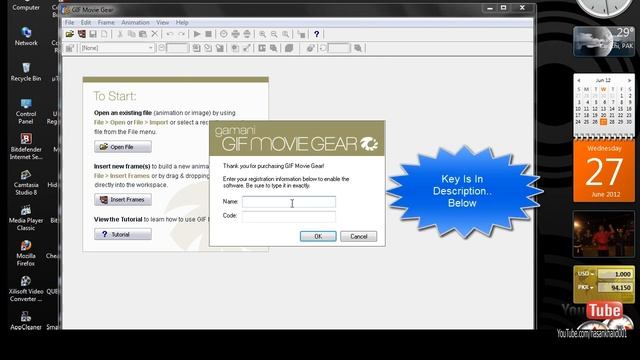Image resolution: width=640 pixels, height=360 pixels.
Task: Select the Xilisoft Video Converter desktop icon
Action: pos(26,289)
